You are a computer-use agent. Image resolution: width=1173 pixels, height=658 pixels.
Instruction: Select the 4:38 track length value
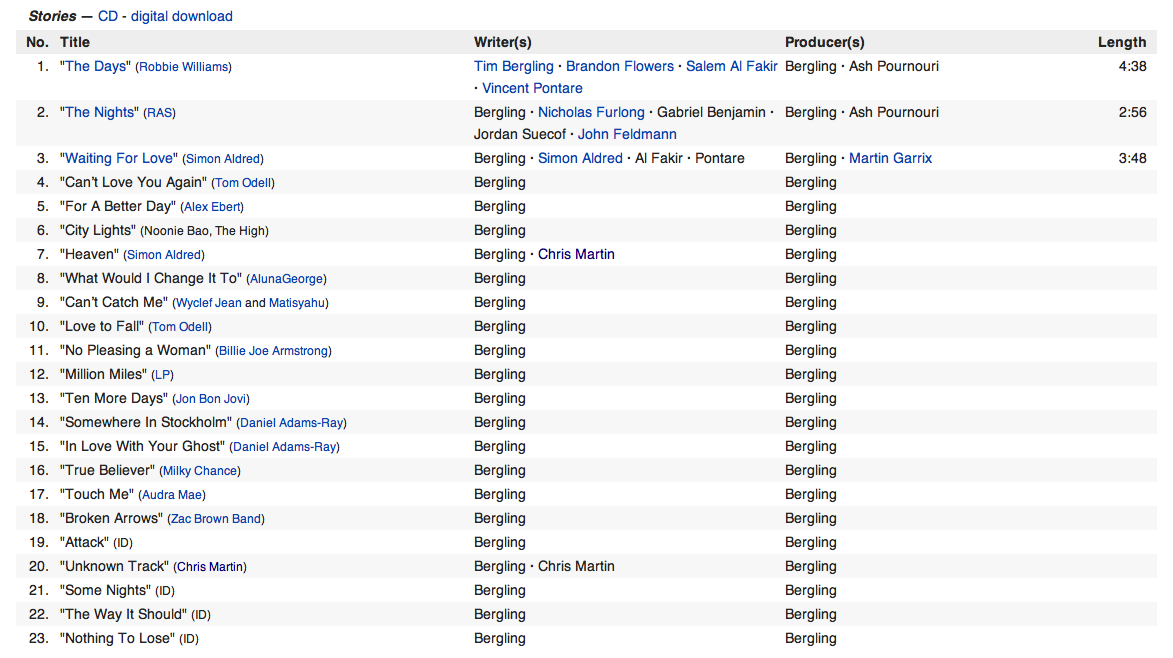point(1133,66)
